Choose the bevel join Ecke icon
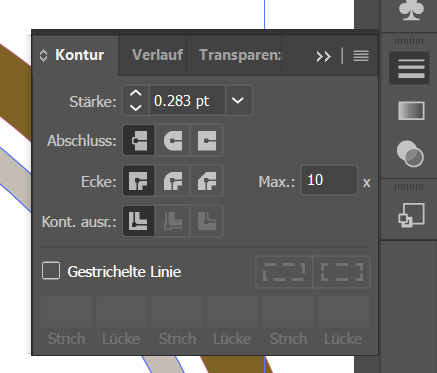437x373 pixels. tap(207, 181)
